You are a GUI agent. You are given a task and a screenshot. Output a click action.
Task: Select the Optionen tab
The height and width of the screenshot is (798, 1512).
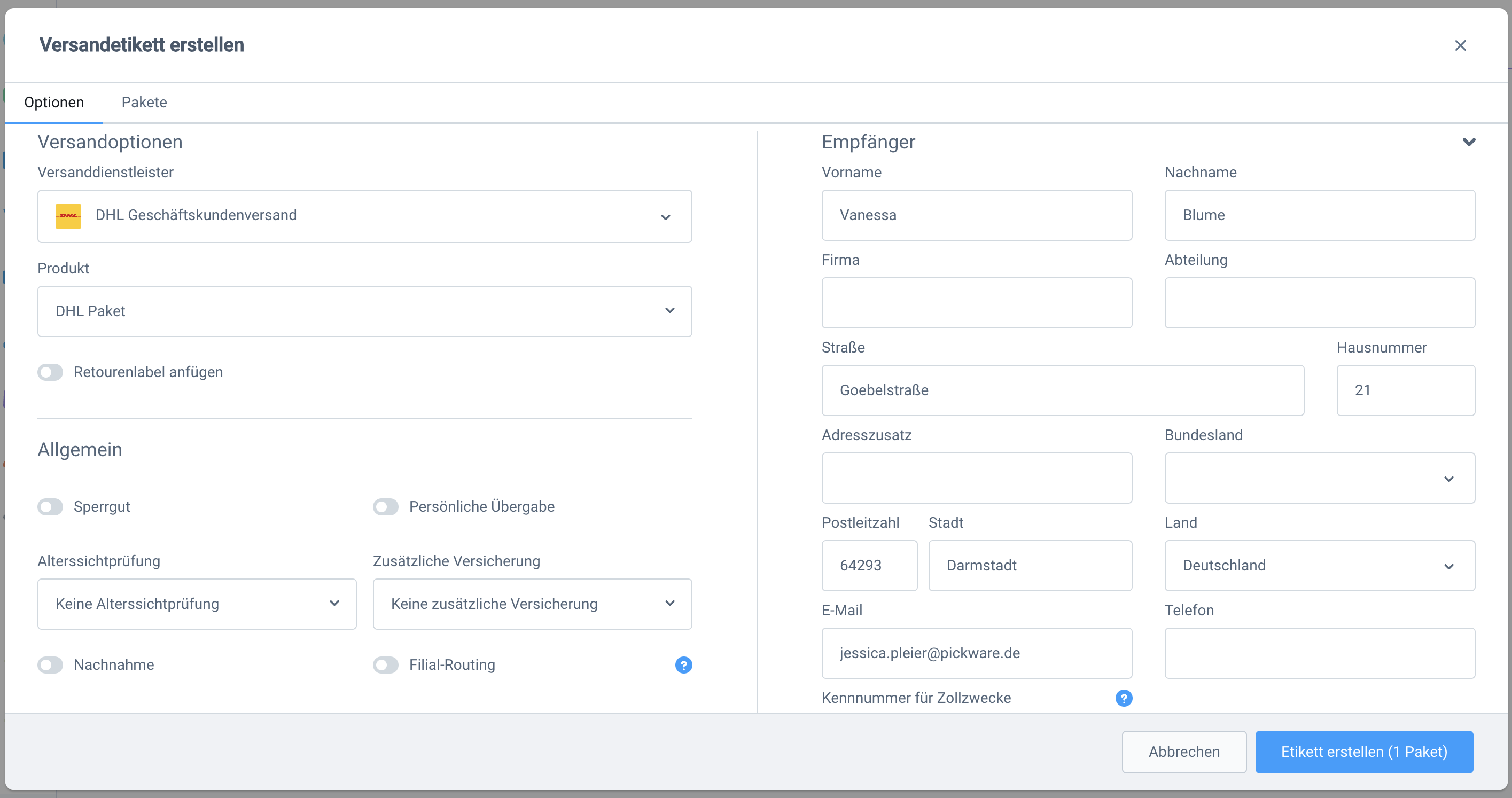pos(54,102)
